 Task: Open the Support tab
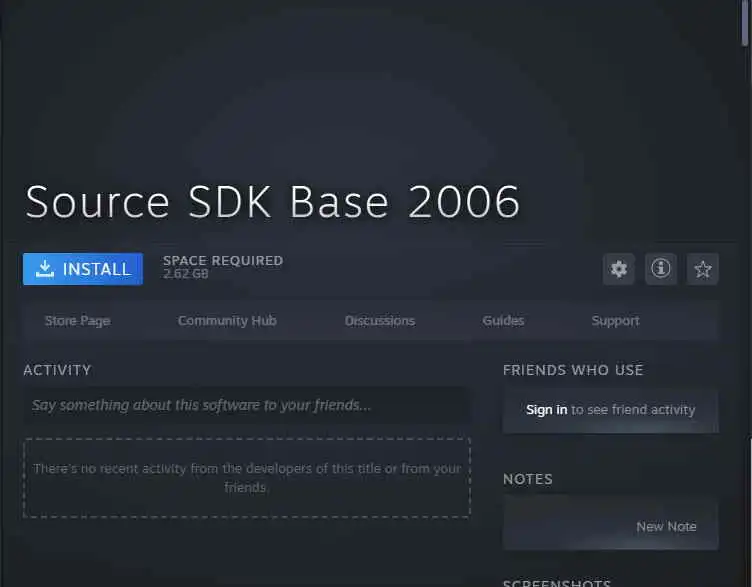click(x=615, y=321)
